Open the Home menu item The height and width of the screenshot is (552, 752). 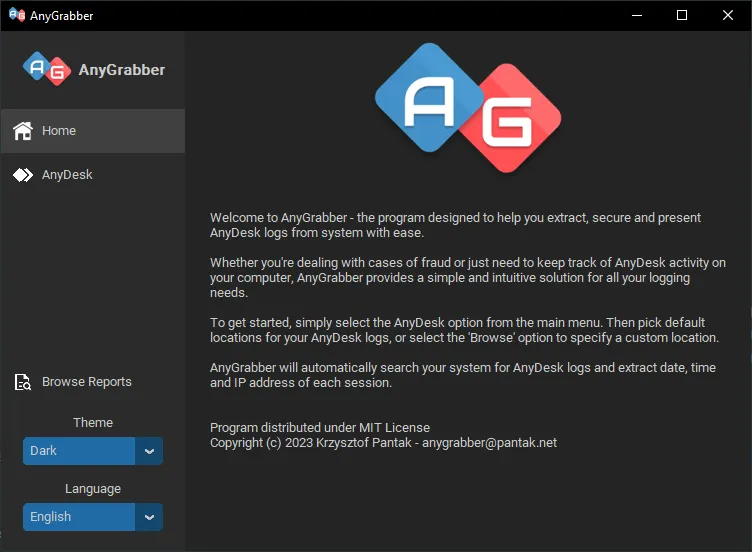[93, 130]
